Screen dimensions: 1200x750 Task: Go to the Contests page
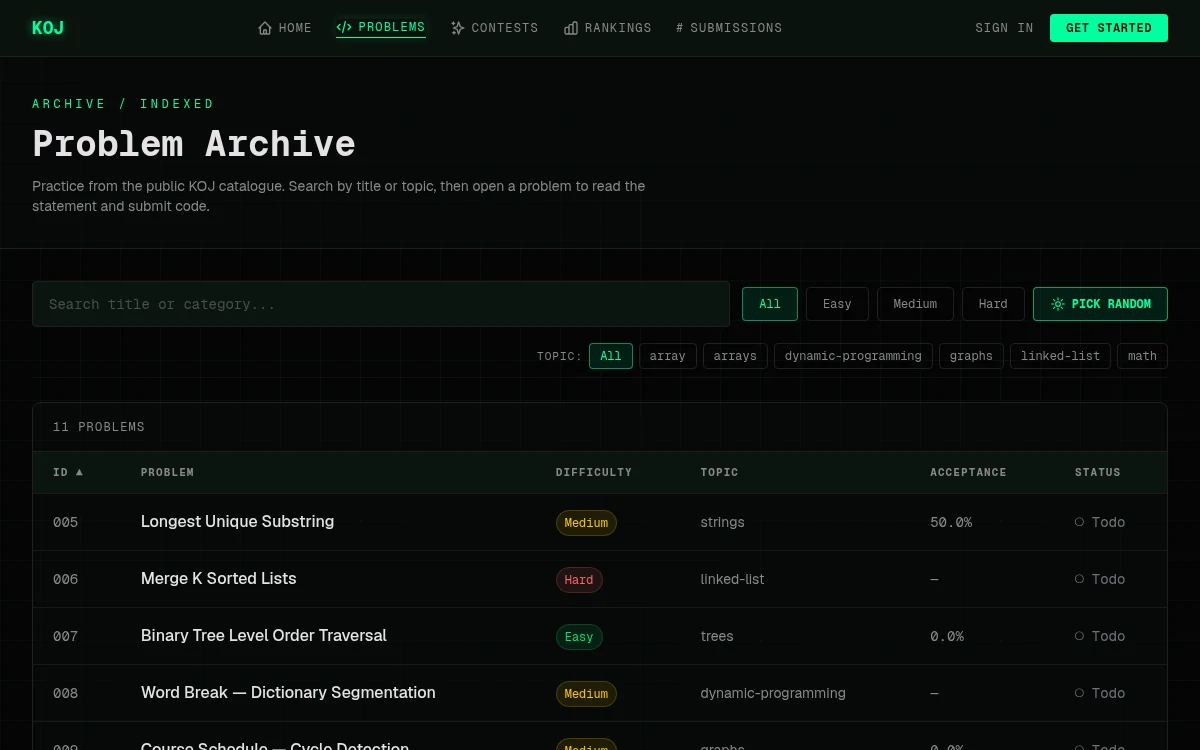click(494, 28)
